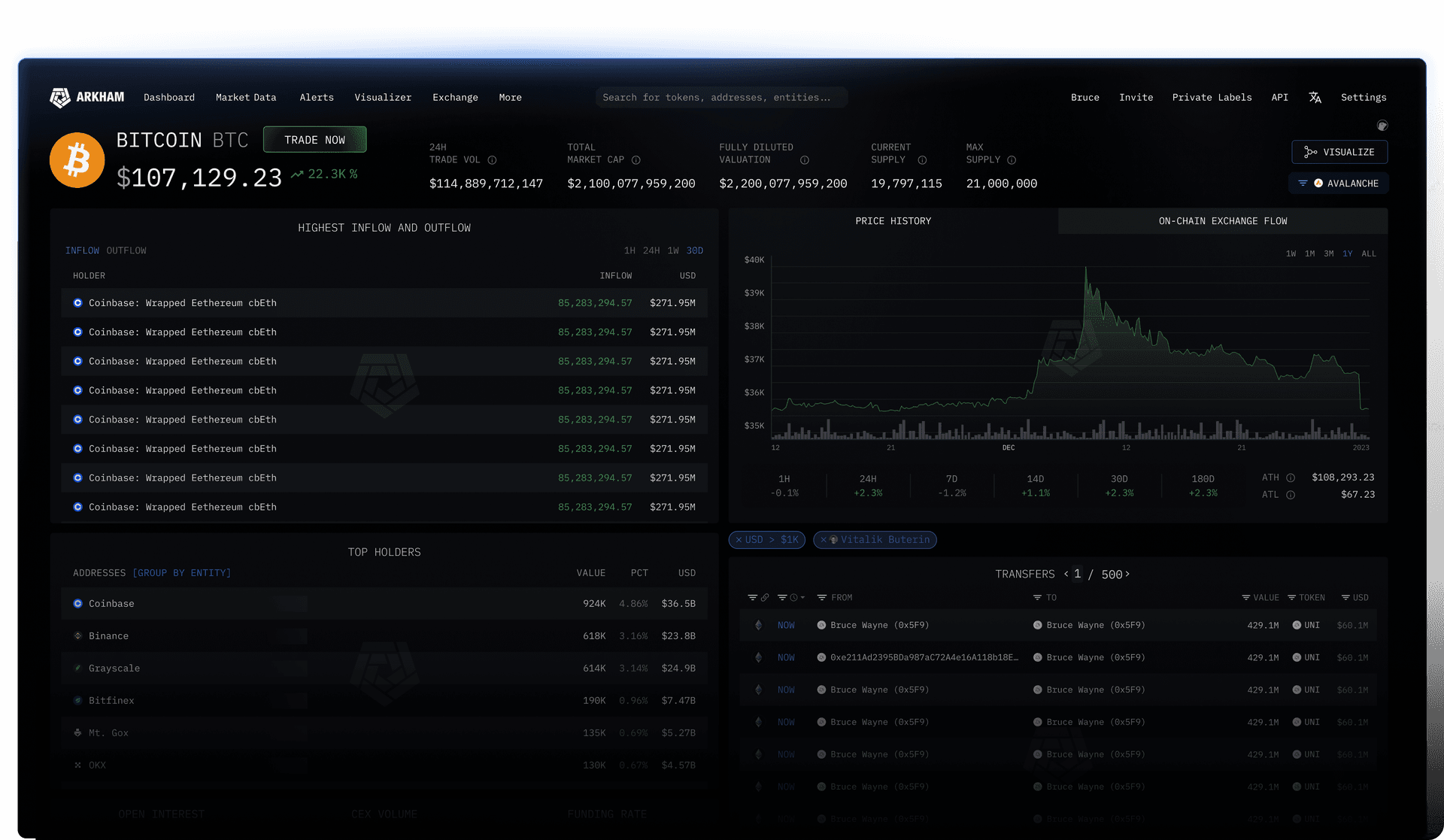Open the language translation icon
Viewport: 1444px width, 840px height.
1315,98
